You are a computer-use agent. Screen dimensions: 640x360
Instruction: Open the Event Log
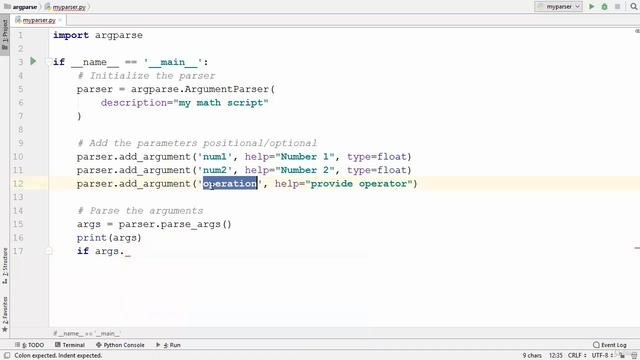[609, 345]
